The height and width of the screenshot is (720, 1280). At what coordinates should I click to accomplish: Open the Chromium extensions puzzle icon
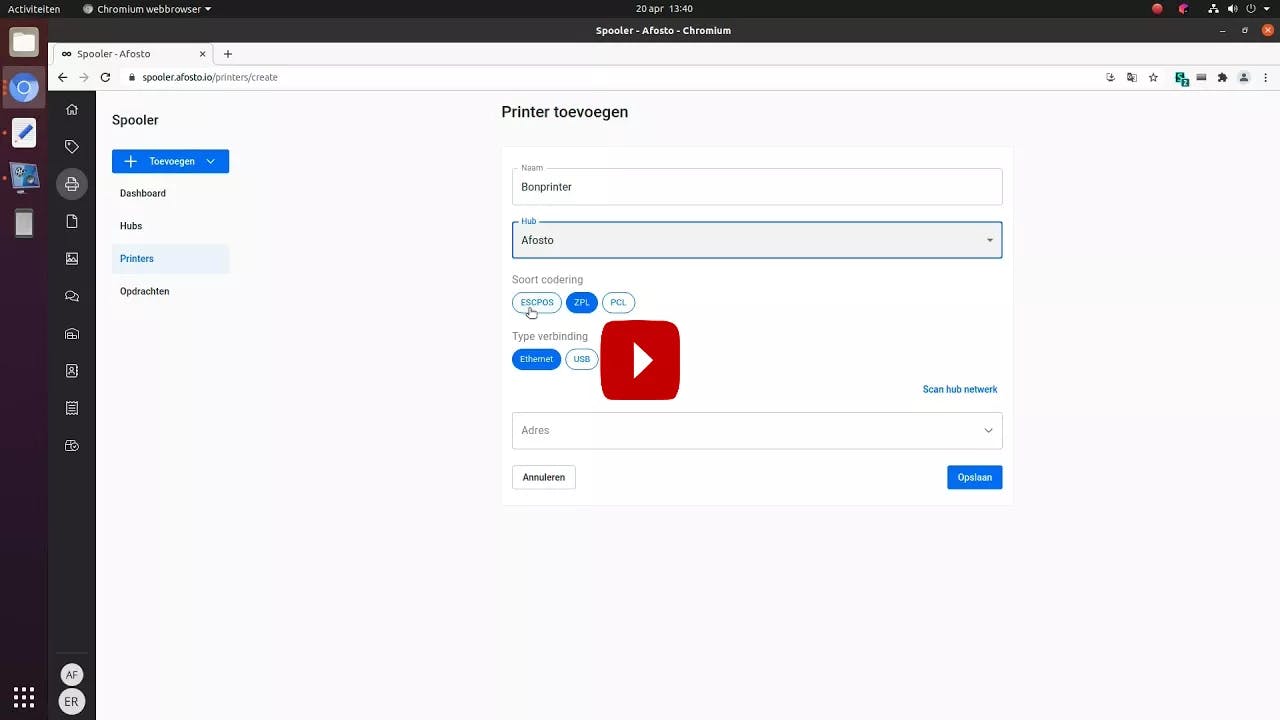click(x=1222, y=77)
